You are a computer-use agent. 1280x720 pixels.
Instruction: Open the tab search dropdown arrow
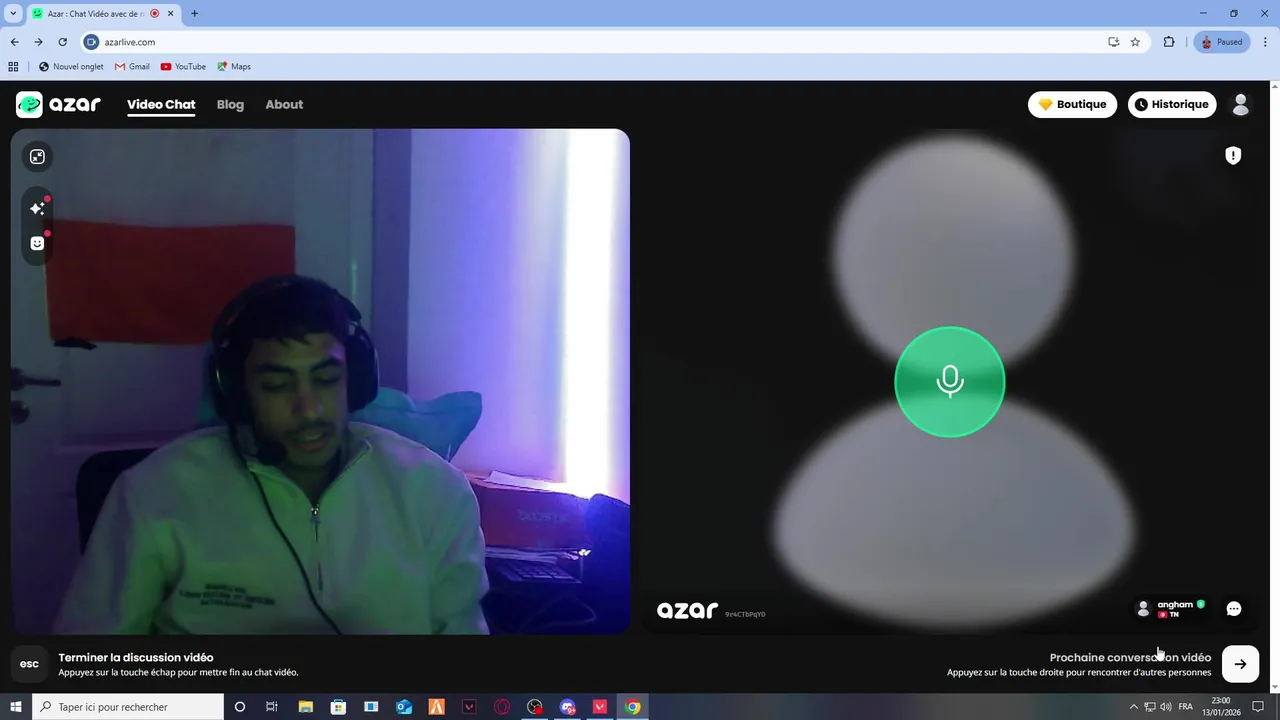tap(13, 13)
